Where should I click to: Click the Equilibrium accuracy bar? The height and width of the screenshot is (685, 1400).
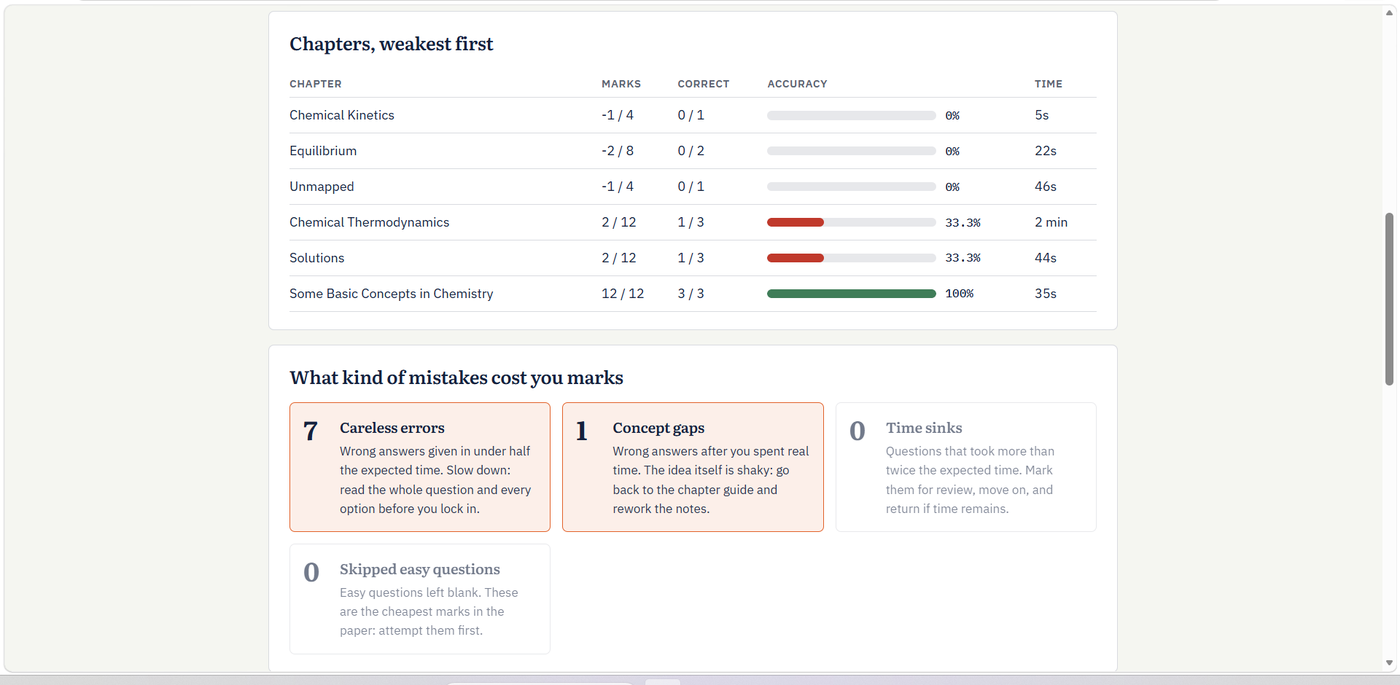pyautogui.click(x=851, y=151)
